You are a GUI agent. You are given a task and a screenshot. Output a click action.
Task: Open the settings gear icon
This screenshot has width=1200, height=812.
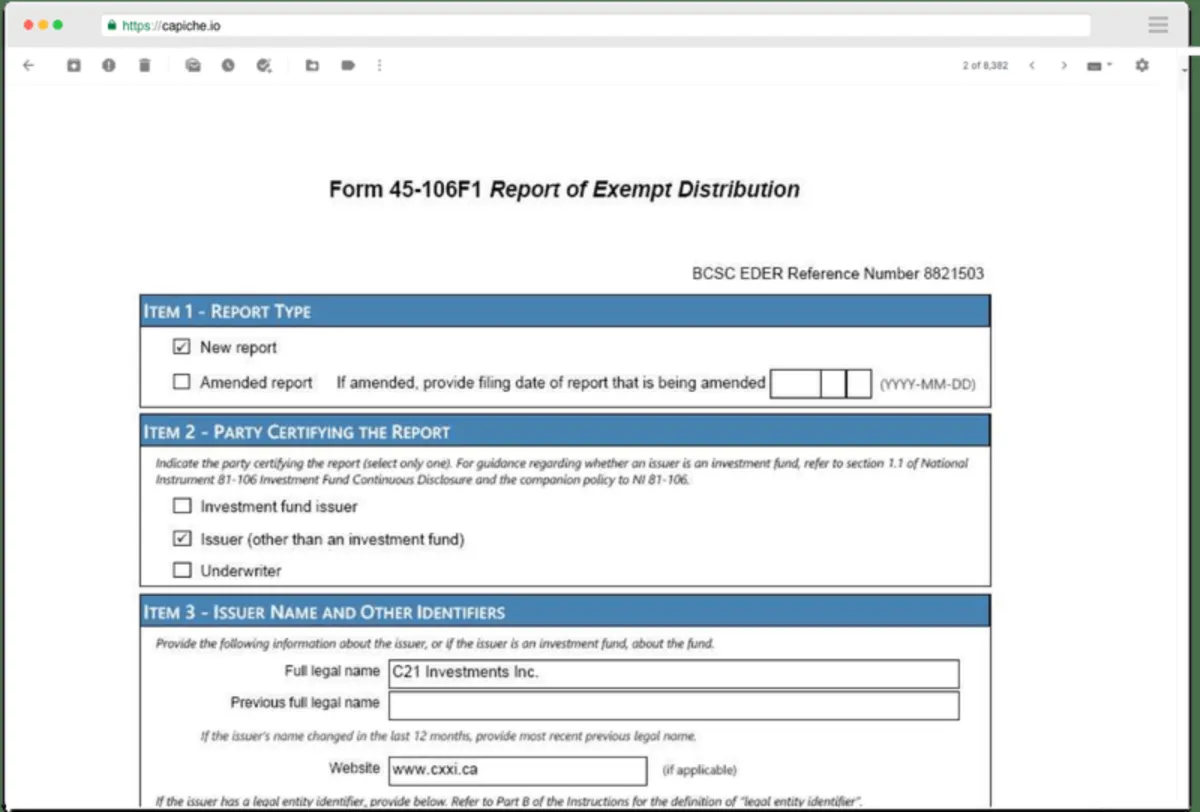[1142, 65]
